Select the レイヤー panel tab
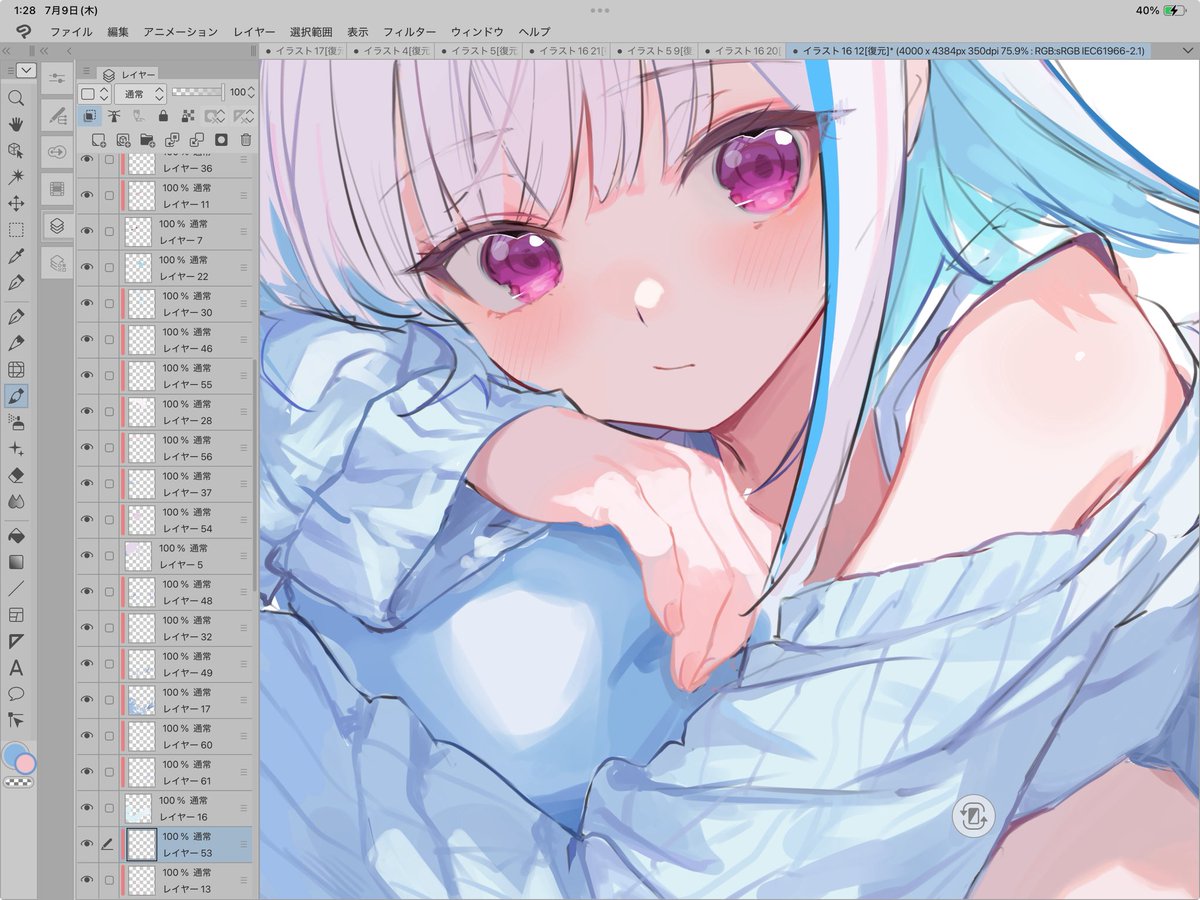The width and height of the screenshot is (1200, 900). [x=130, y=73]
